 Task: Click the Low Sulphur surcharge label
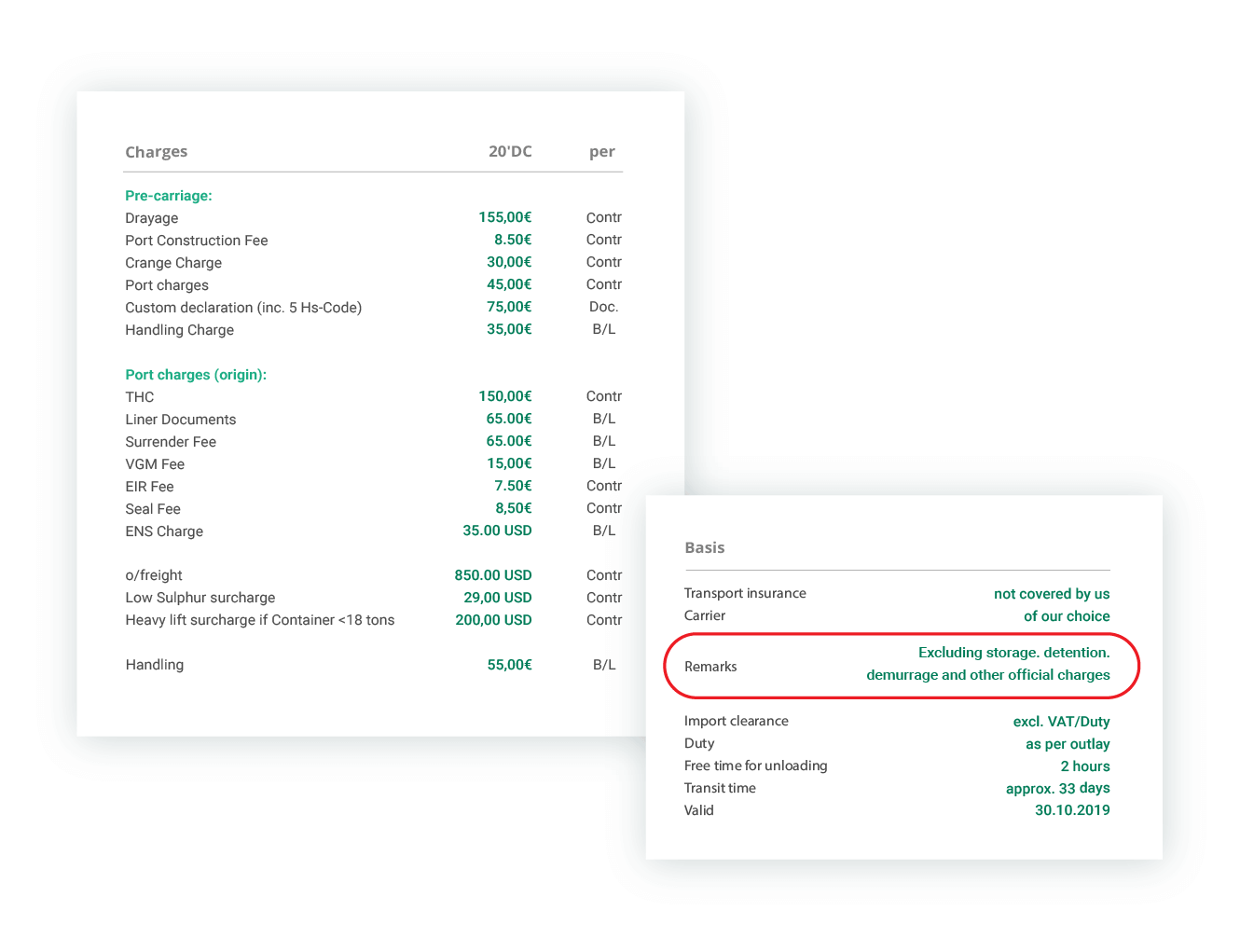(x=200, y=598)
